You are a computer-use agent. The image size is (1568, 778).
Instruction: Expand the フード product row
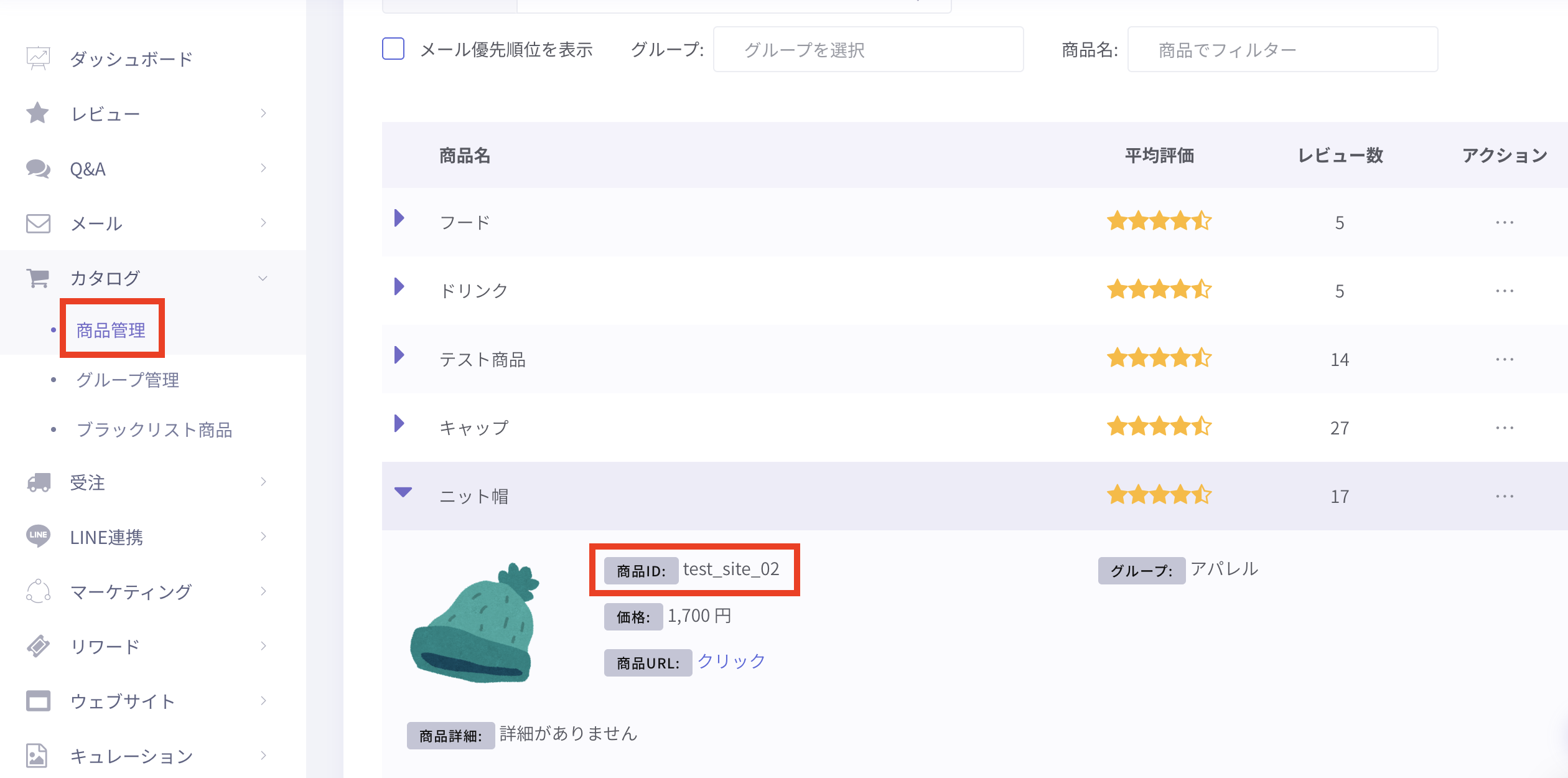point(399,218)
